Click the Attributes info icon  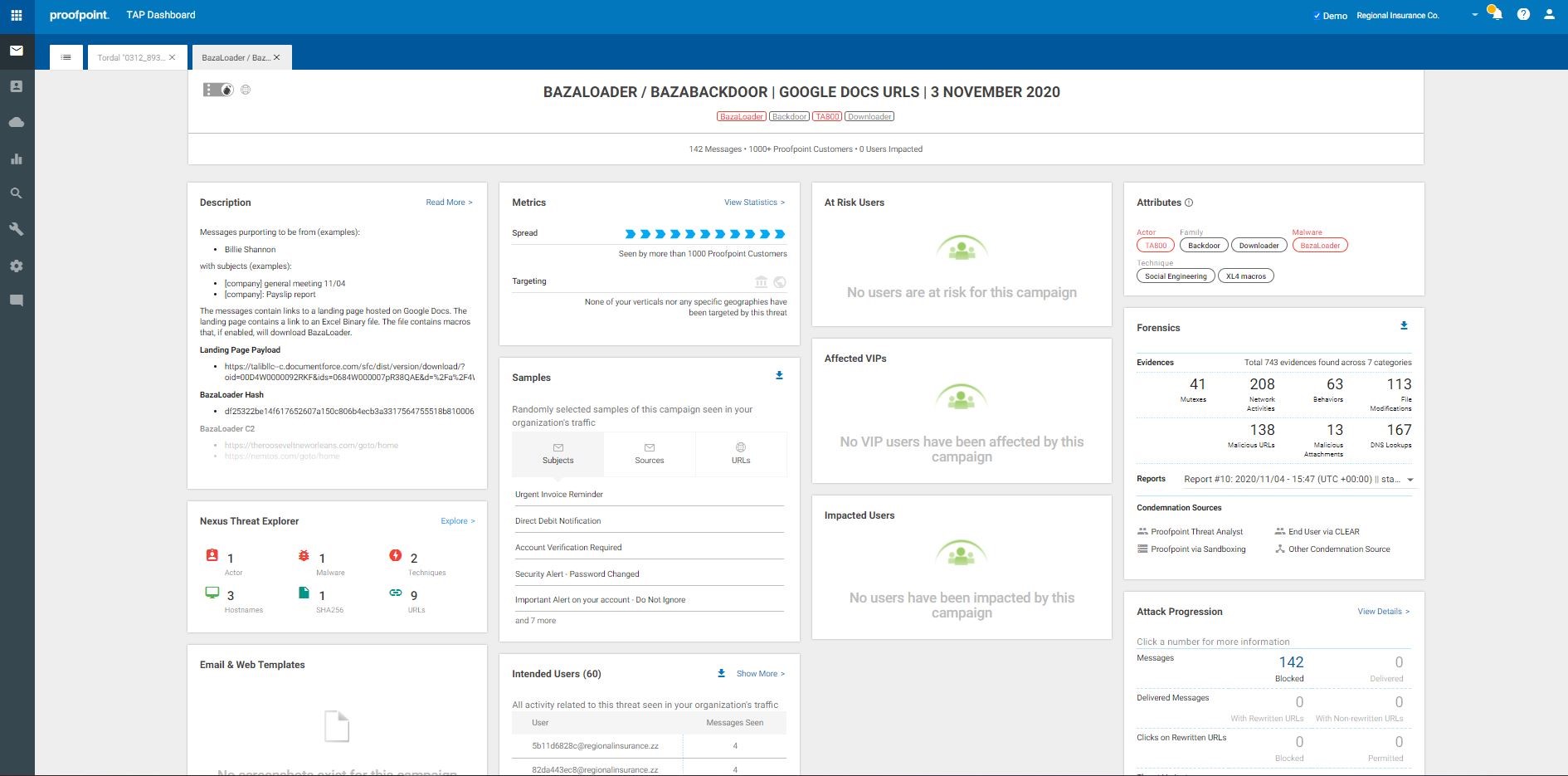click(1189, 203)
